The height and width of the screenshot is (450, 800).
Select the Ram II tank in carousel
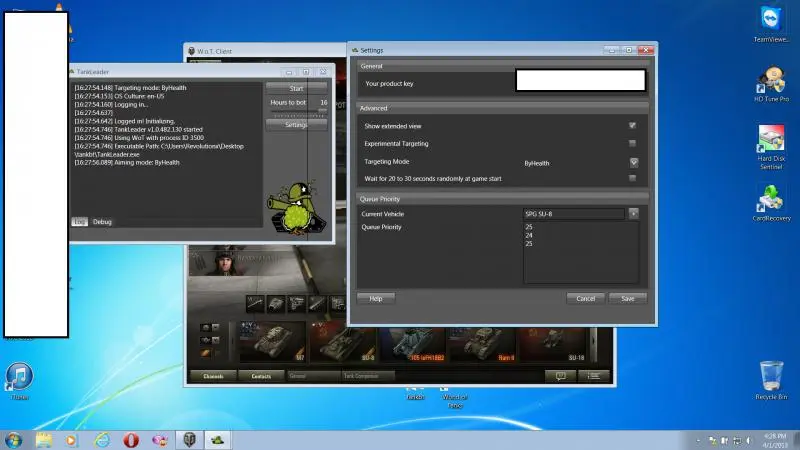pyautogui.click(x=482, y=342)
